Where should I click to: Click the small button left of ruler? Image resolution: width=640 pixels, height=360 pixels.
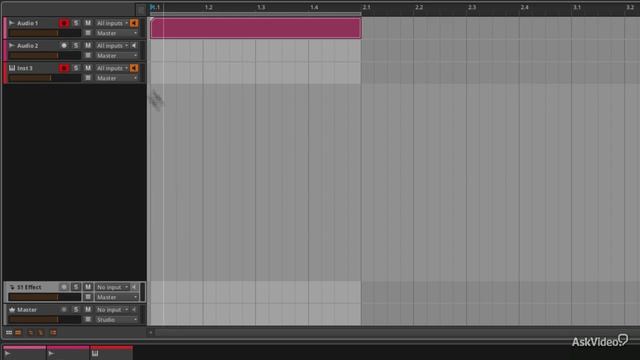pos(141,9)
